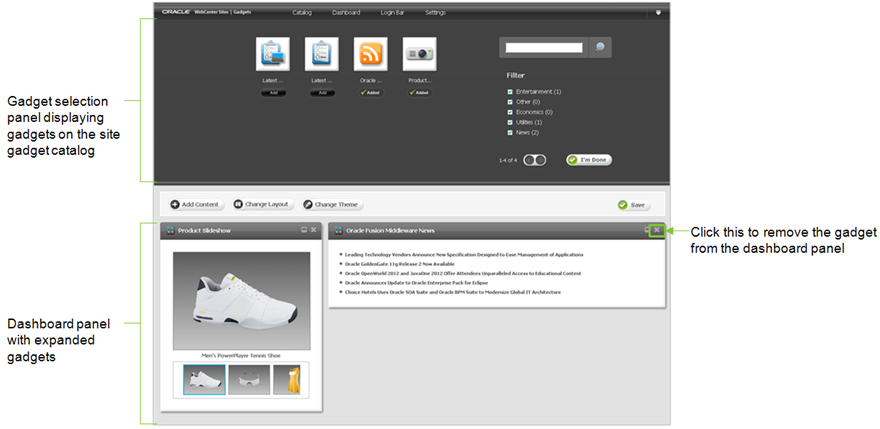This screenshot has width=880, height=429.
Task: Toggle the Utilities (1) filter checkbox
Action: pos(510,122)
